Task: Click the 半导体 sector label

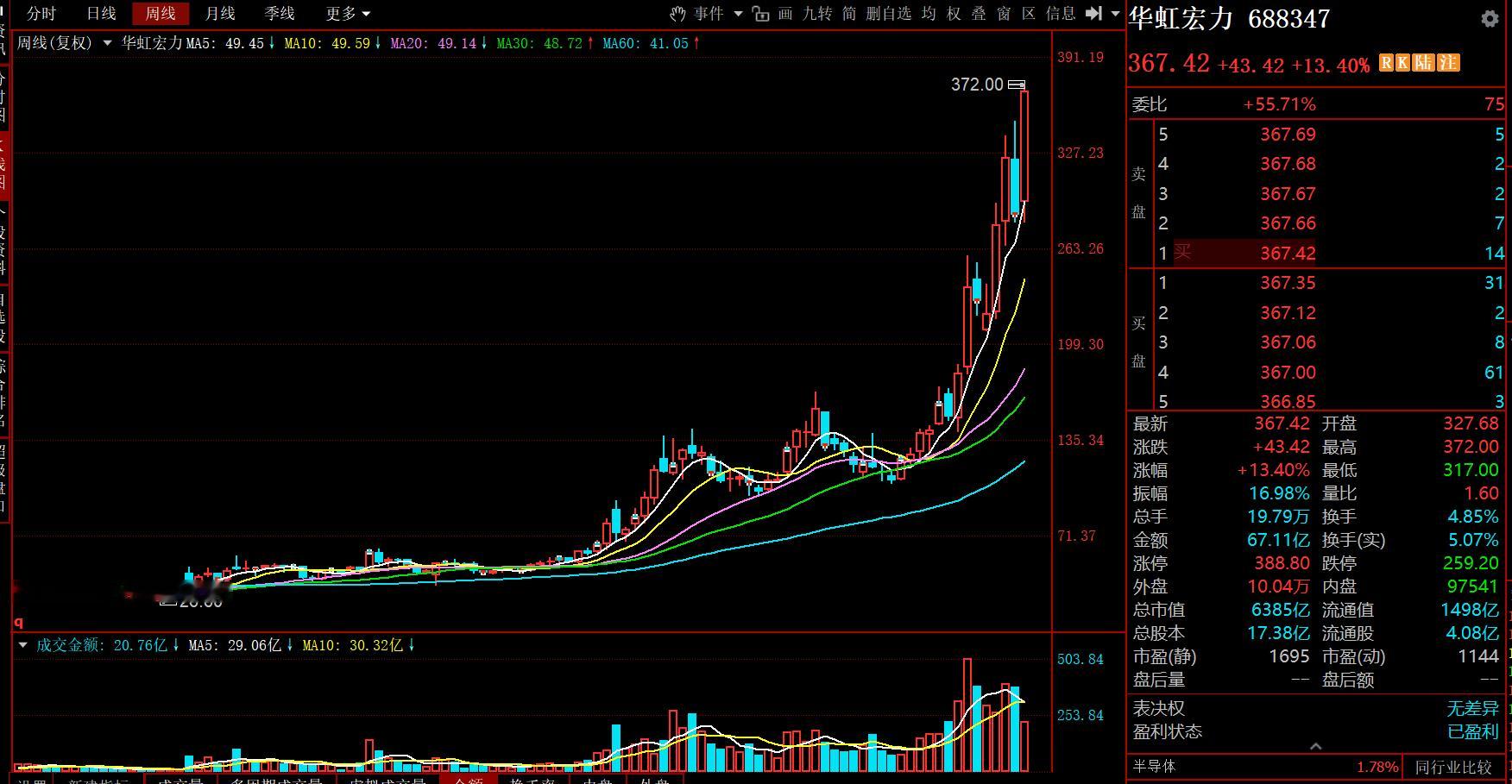Action: click(x=1154, y=767)
